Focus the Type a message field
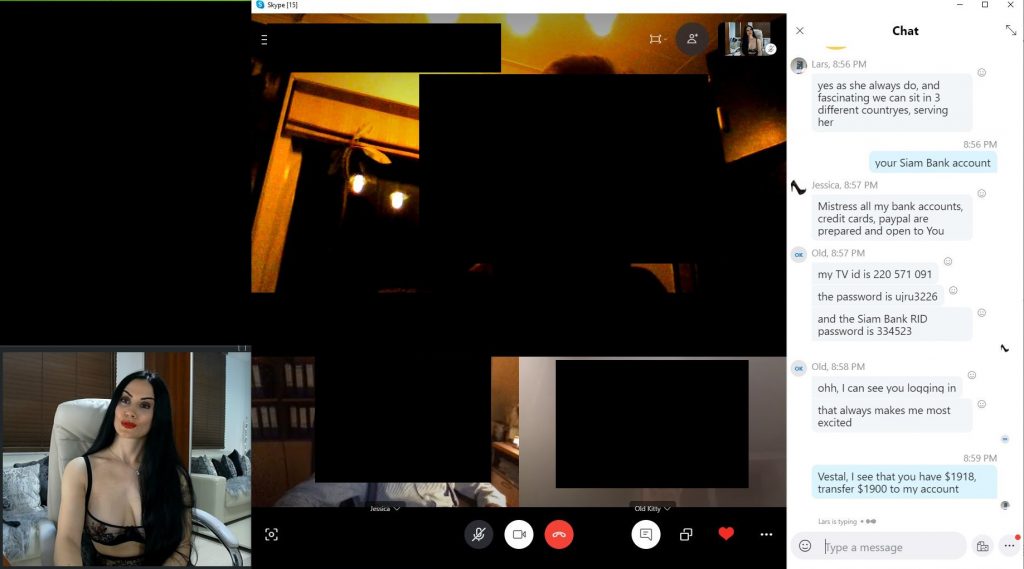This screenshot has height=569, width=1024. (x=892, y=547)
